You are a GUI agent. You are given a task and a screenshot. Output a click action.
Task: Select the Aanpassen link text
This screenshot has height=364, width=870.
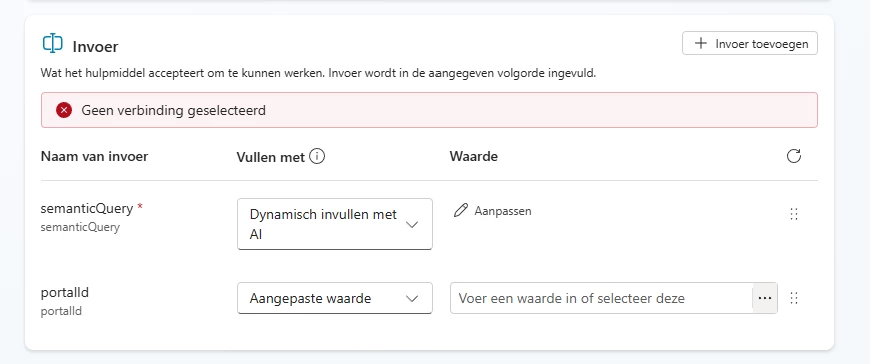(503, 211)
